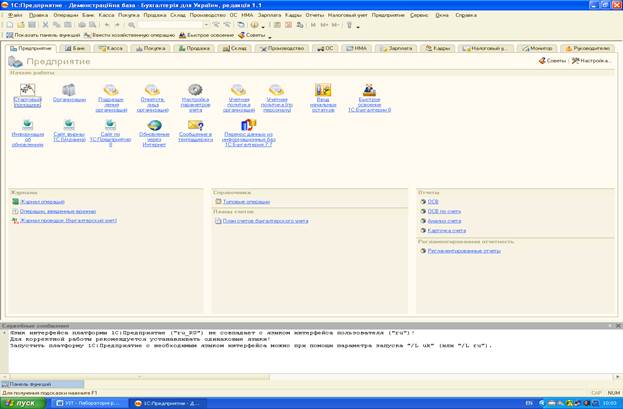Switch to the Касса tab
Image resolution: width=623 pixels, height=409 pixels.
pos(111,48)
